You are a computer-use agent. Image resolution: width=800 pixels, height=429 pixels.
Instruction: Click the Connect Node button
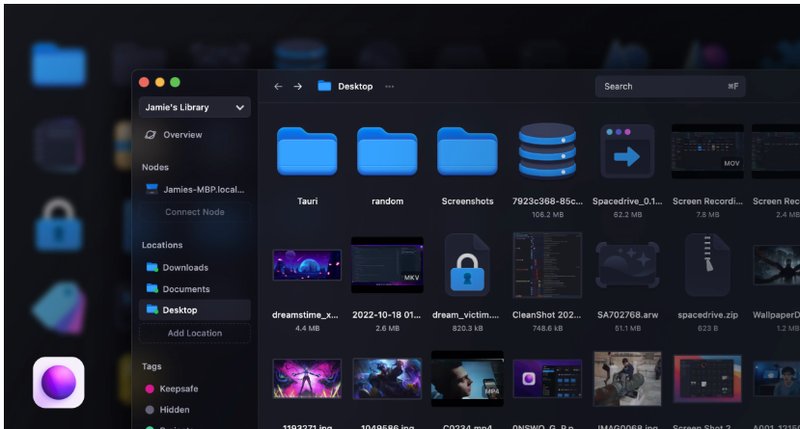194,212
